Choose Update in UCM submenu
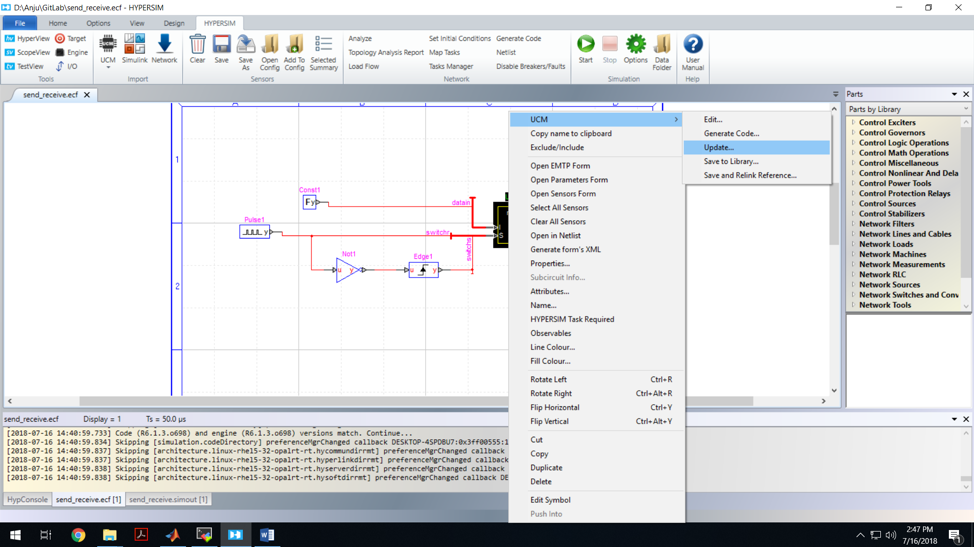This screenshot has height=547, width=974. [x=757, y=147]
